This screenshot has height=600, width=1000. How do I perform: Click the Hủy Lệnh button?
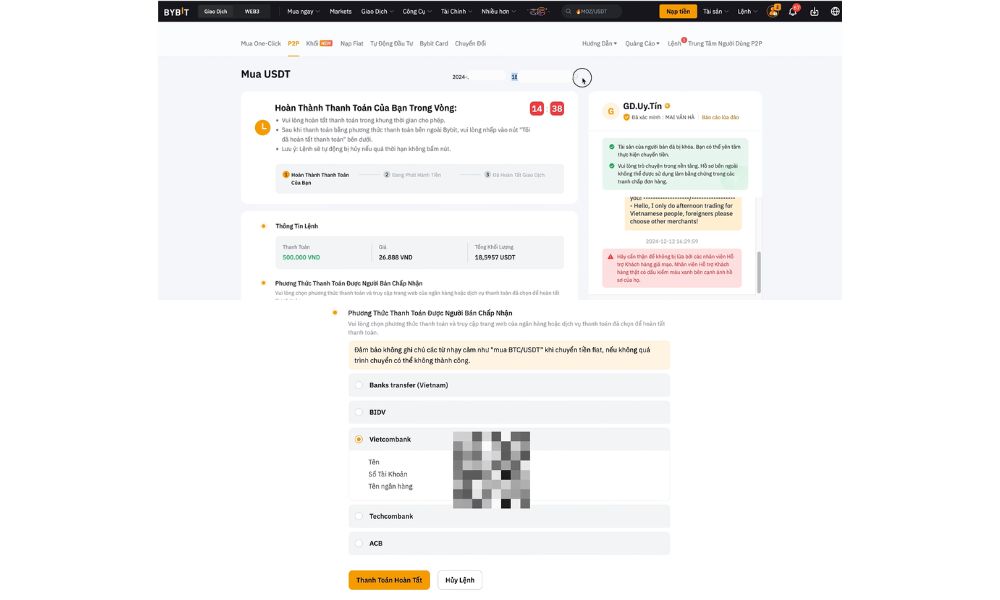(460, 580)
